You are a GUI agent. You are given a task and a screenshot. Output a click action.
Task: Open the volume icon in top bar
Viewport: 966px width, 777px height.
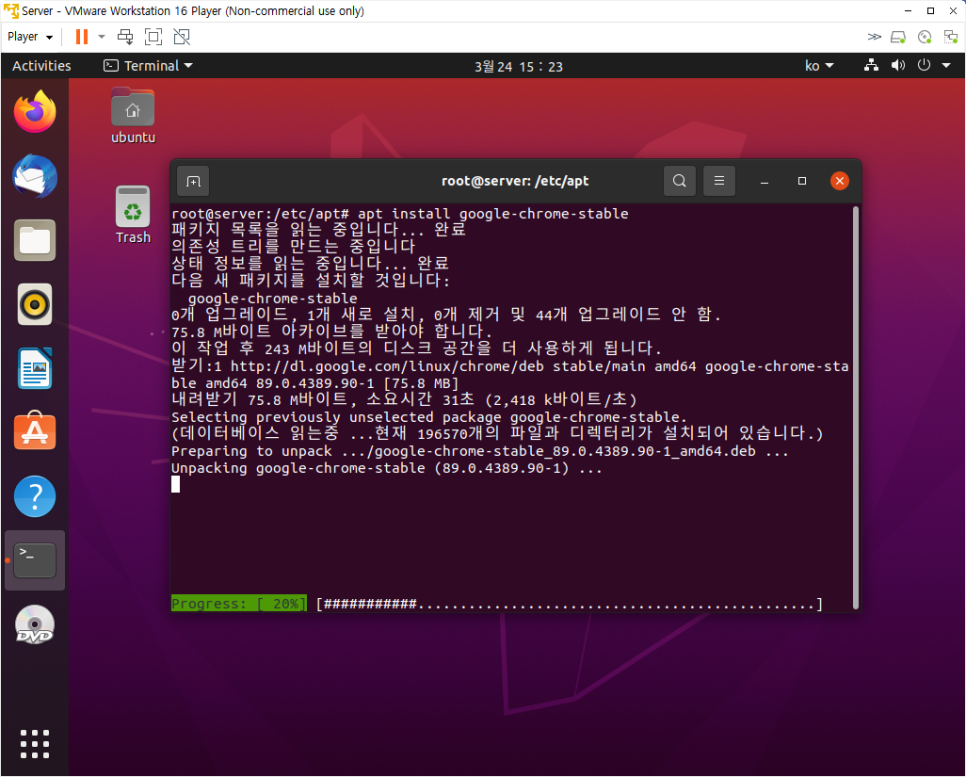(x=898, y=65)
